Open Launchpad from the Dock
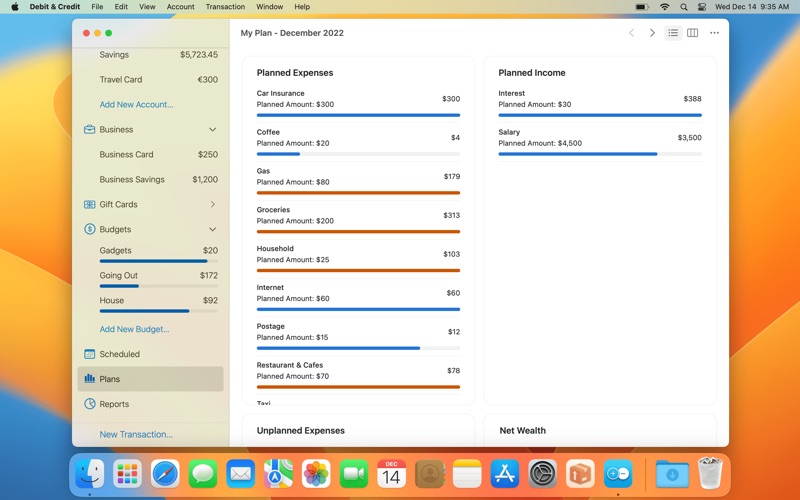The width and height of the screenshot is (800, 500). pyautogui.click(x=128, y=473)
